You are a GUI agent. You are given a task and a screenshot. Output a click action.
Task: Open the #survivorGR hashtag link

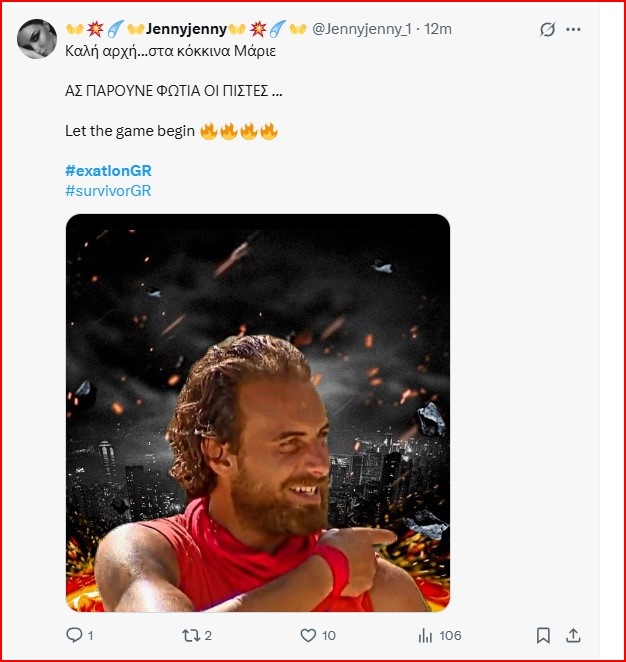(108, 190)
